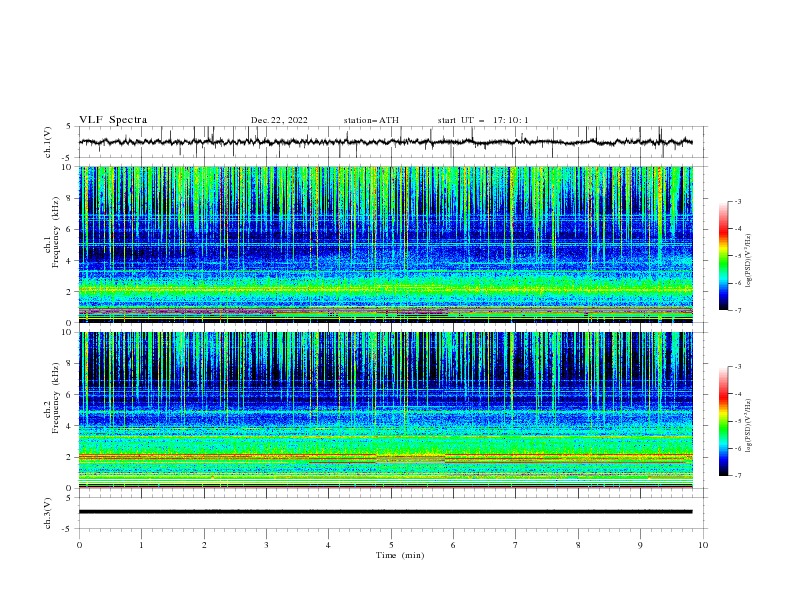Viewport: 792px width, 612px height.
Task: Click the "10" tick on time axis
Action: [703, 545]
